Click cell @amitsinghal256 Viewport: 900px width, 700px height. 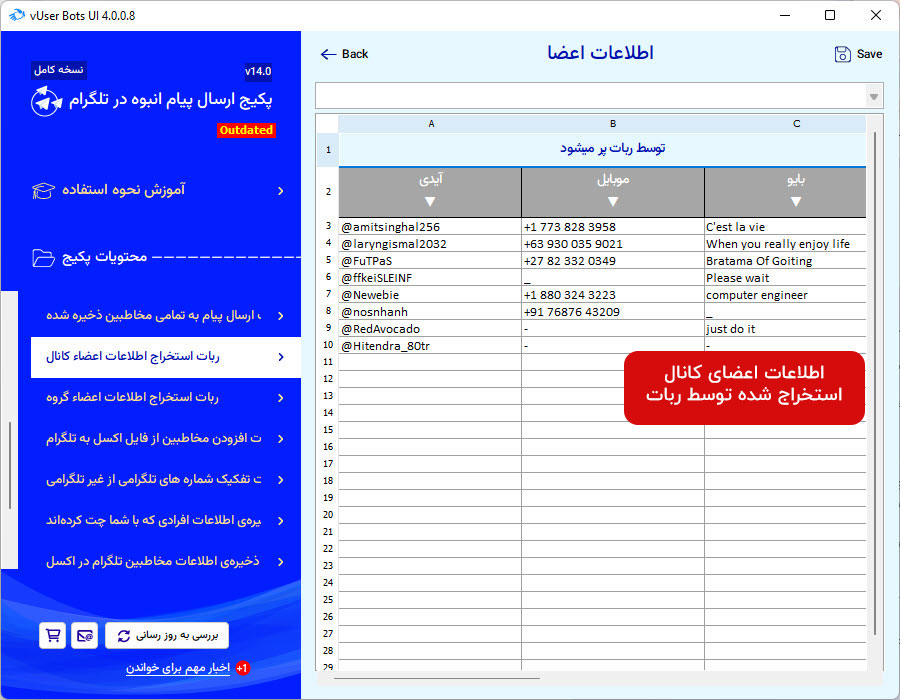pos(430,227)
